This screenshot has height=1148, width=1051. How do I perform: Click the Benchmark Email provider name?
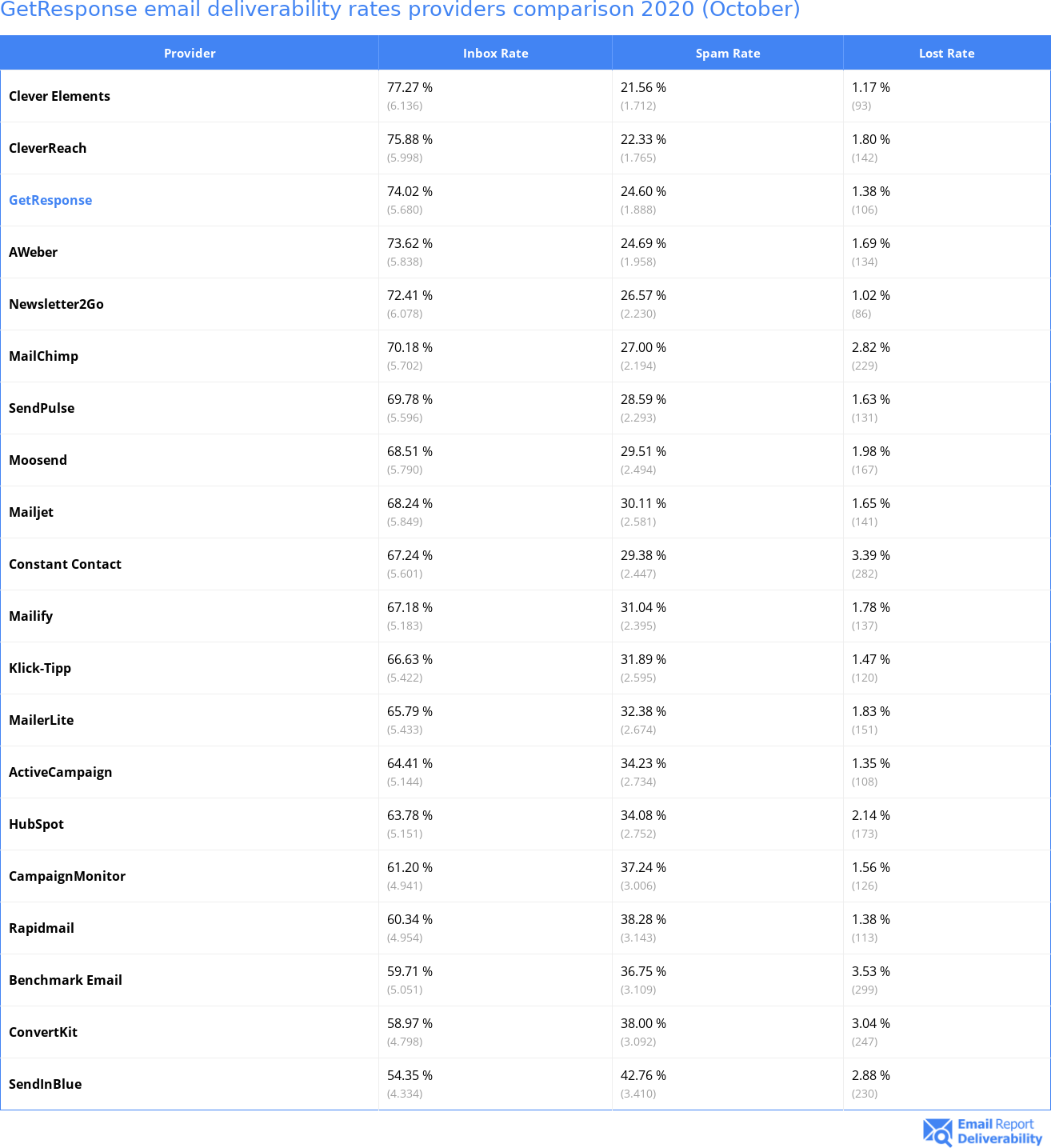[65, 980]
